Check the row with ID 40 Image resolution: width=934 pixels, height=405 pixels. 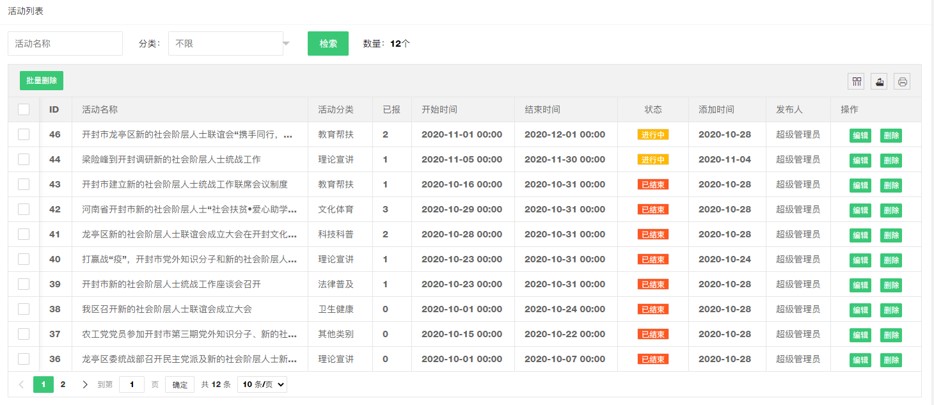24,259
